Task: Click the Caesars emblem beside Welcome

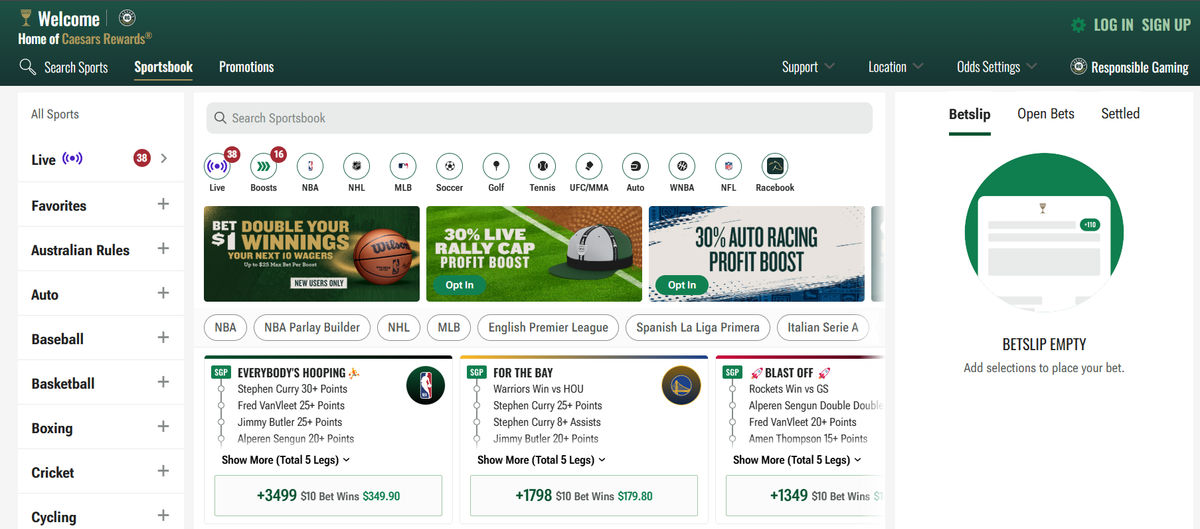Action: pyautogui.click(x=127, y=18)
